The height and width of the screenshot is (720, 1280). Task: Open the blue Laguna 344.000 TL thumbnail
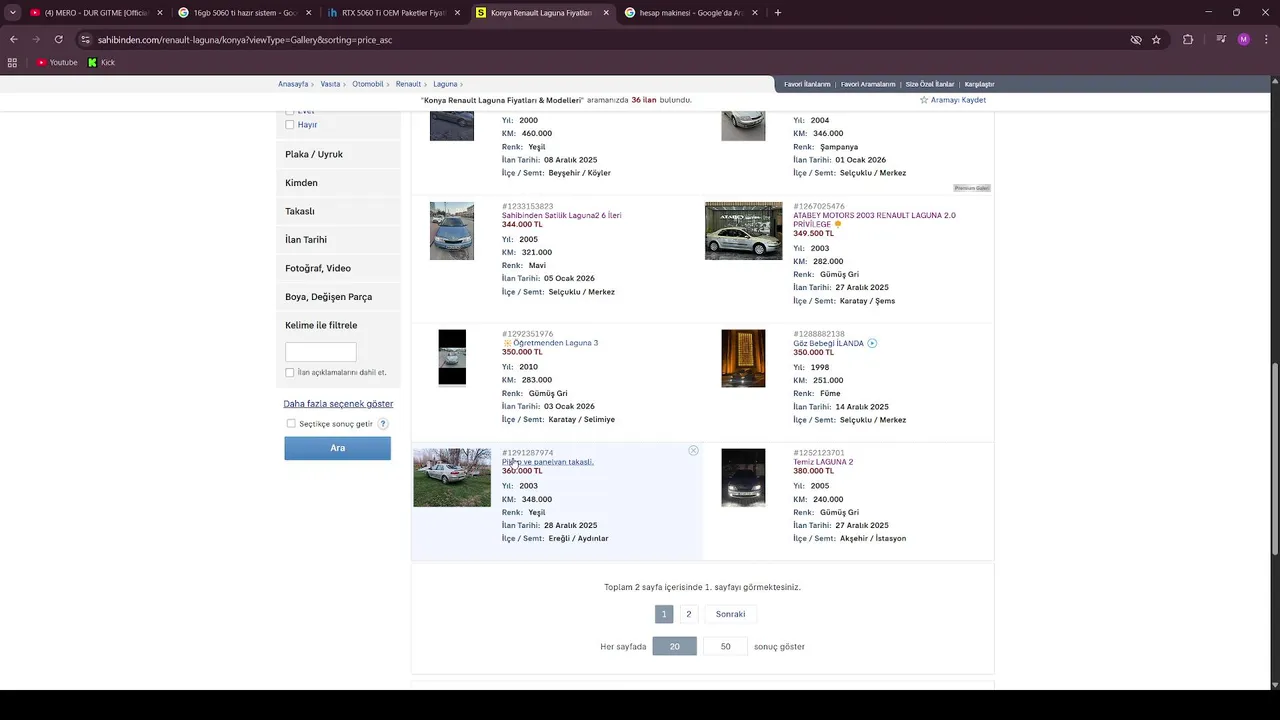(x=452, y=231)
